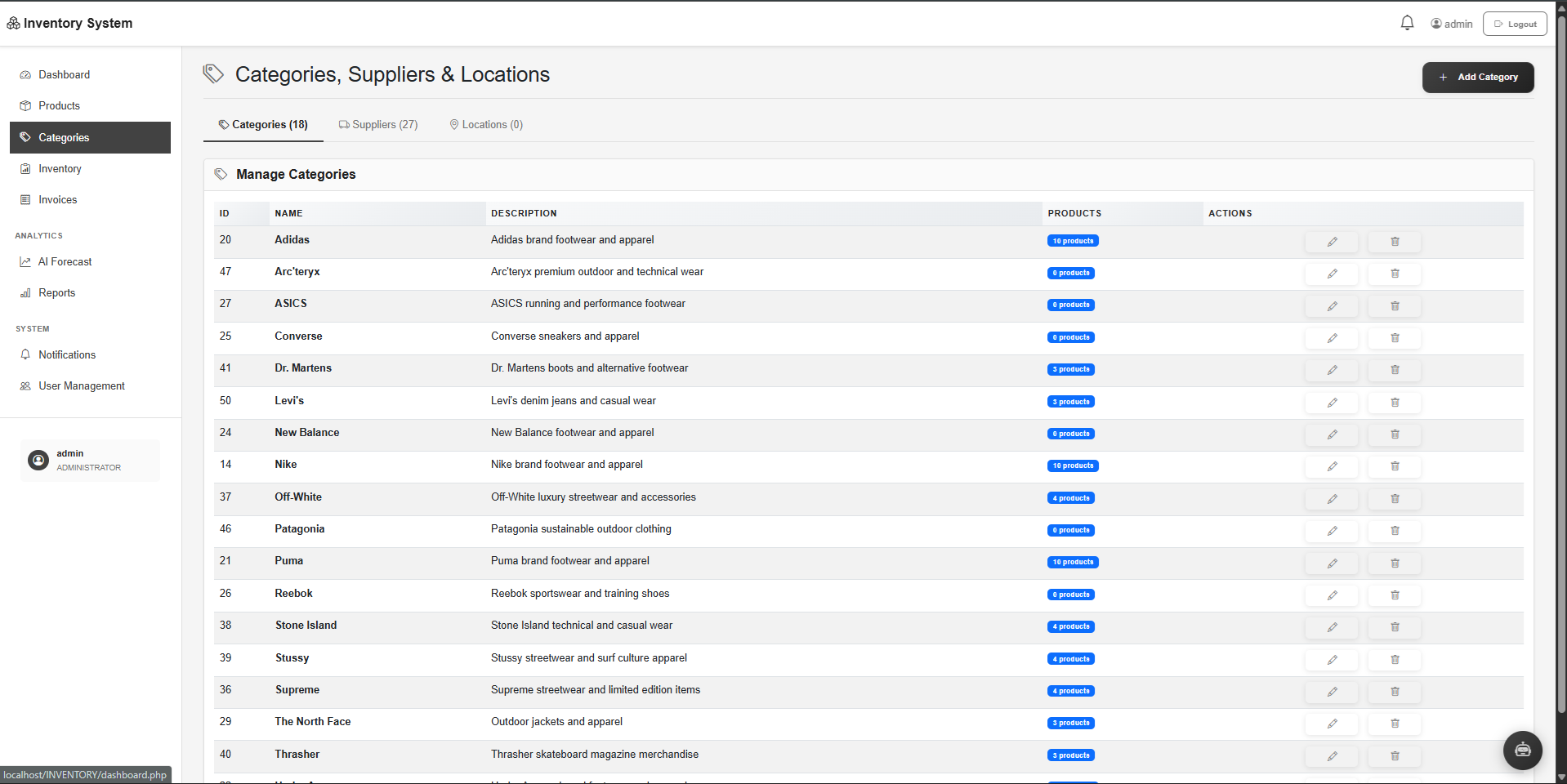
Task: Select the Notifications menu item
Action: click(x=66, y=354)
